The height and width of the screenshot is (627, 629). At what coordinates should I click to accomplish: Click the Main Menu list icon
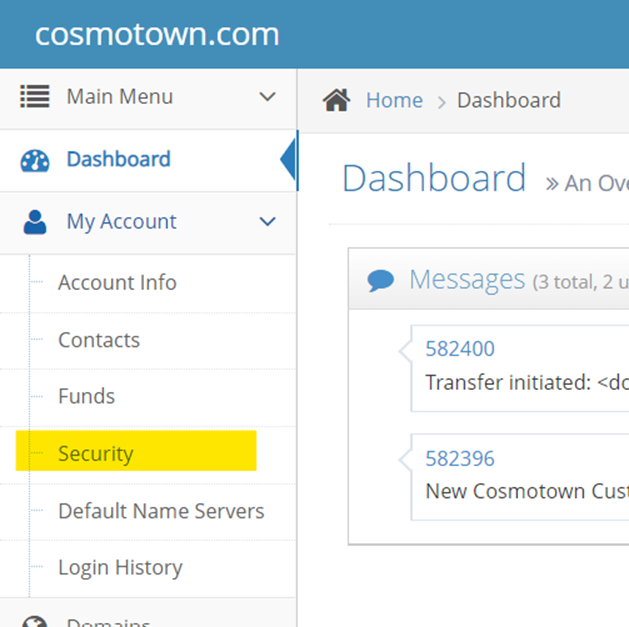(35, 97)
